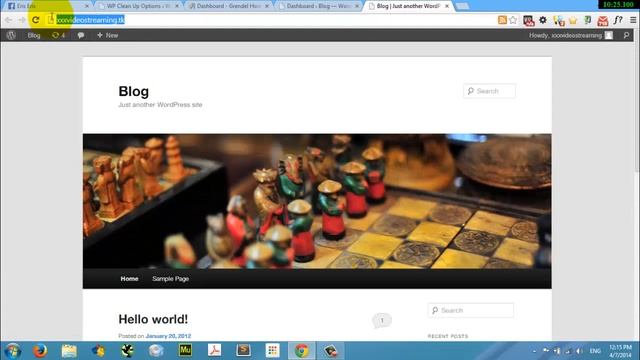Open File Explorer from the taskbar

(x=69, y=351)
